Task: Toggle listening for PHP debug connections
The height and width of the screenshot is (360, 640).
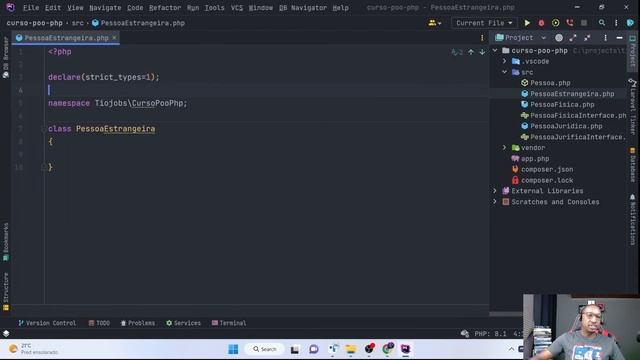Action: [x=570, y=23]
